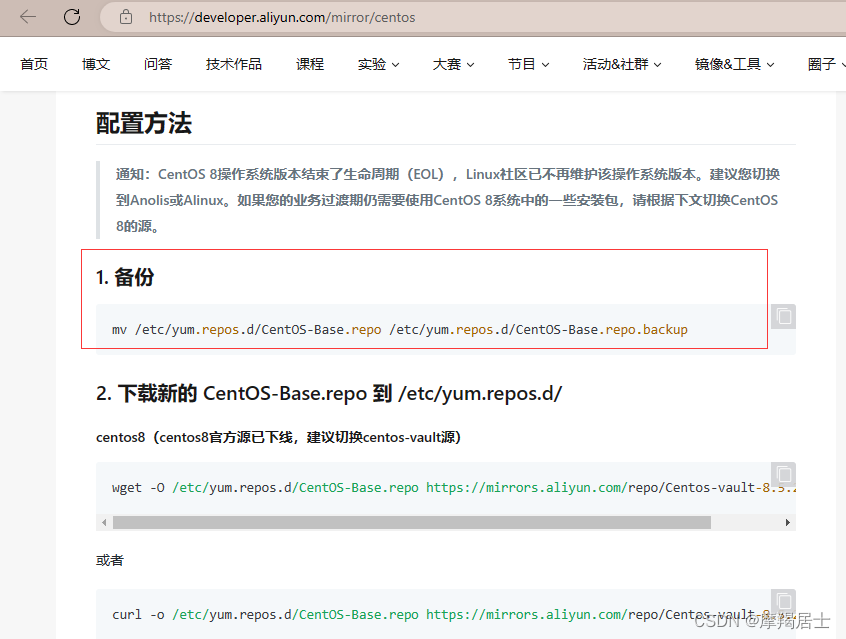Click the wget -O command text
Image resolution: width=846 pixels, height=639 pixels.
tap(453, 488)
